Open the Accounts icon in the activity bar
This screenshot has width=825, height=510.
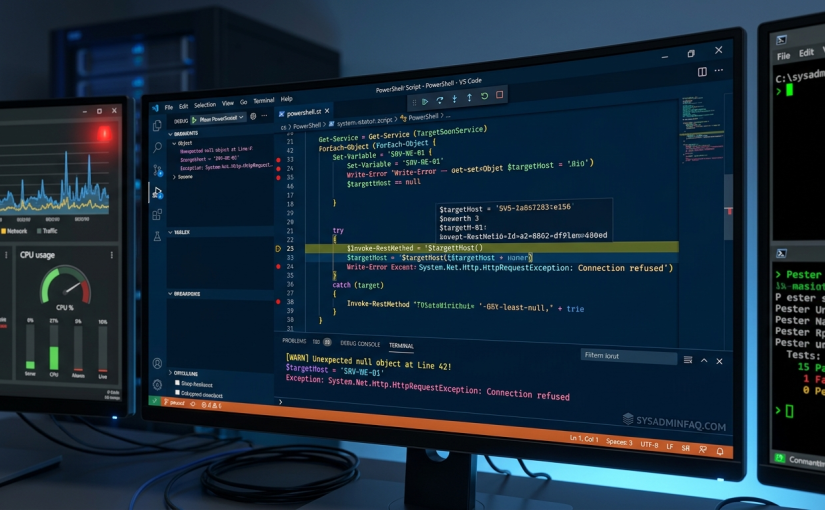(157, 363)
